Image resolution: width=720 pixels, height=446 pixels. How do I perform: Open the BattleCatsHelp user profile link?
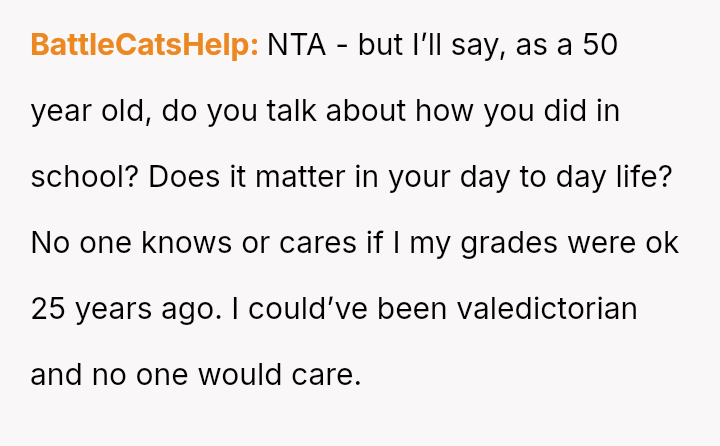(x=145, y=45)
